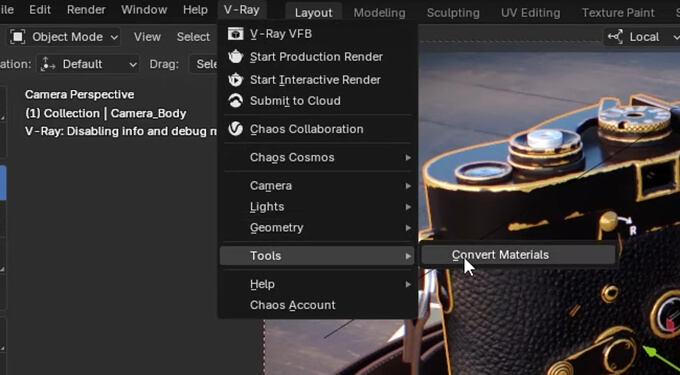Open the Object Mode dropdown
The image size is (680, 375).
tap(64, 37)
